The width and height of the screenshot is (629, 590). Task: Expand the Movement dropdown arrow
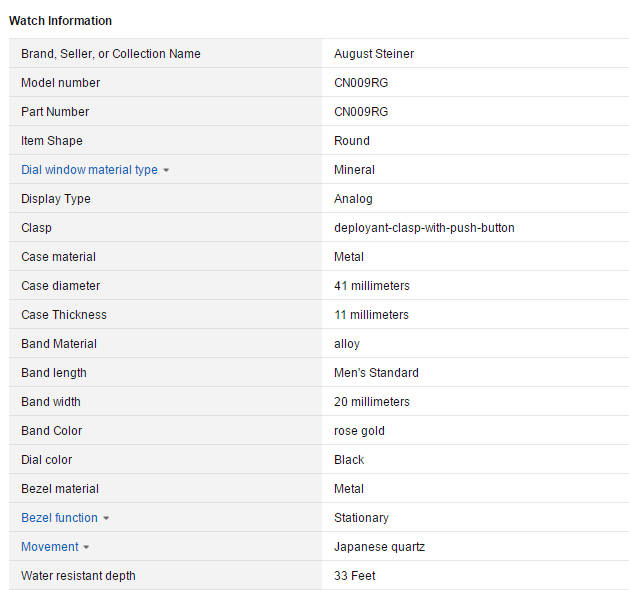(x=86, y=547)
